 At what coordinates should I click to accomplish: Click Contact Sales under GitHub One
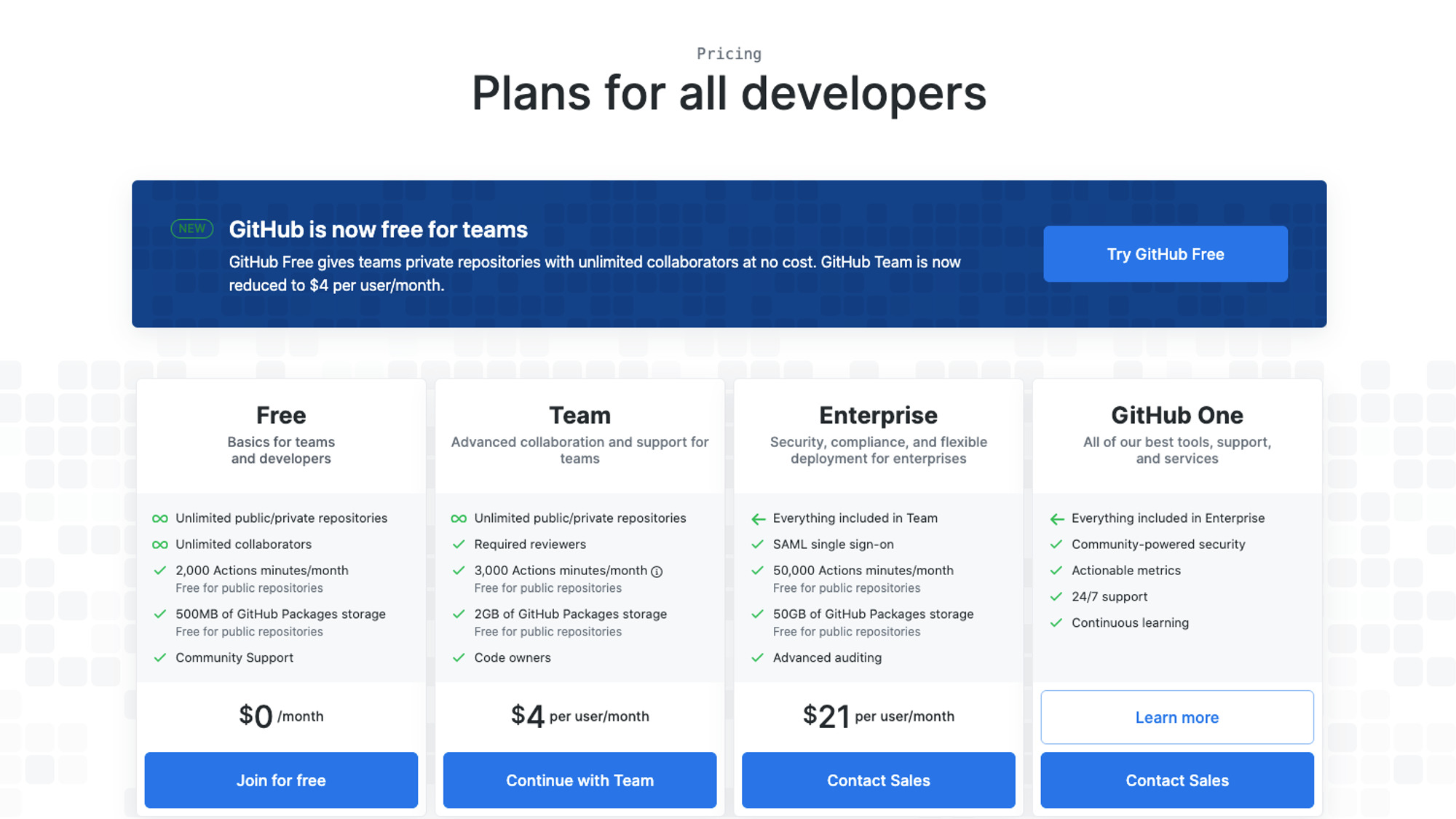click(x=1176, y=780)
